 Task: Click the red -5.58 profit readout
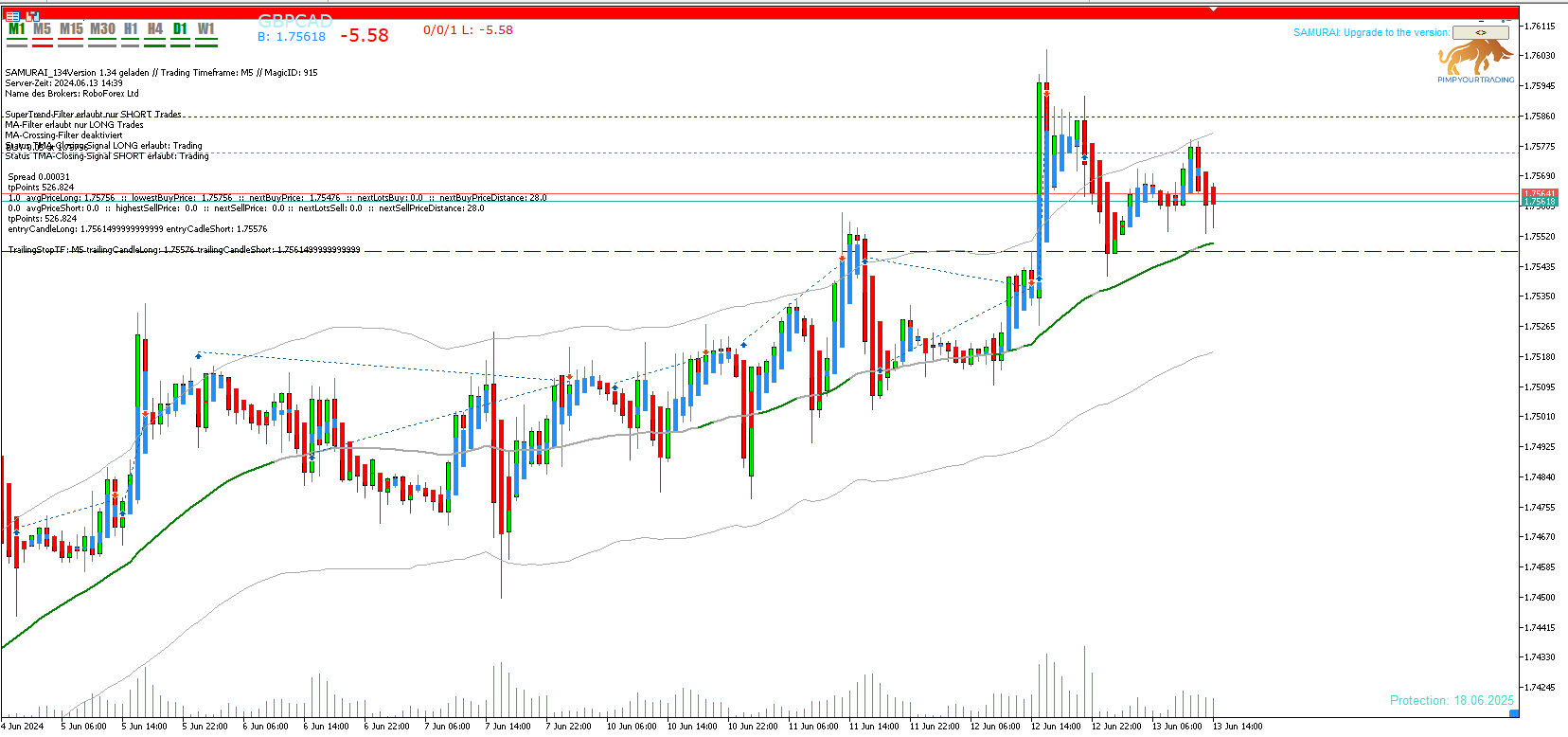click(x=365, y=36)
